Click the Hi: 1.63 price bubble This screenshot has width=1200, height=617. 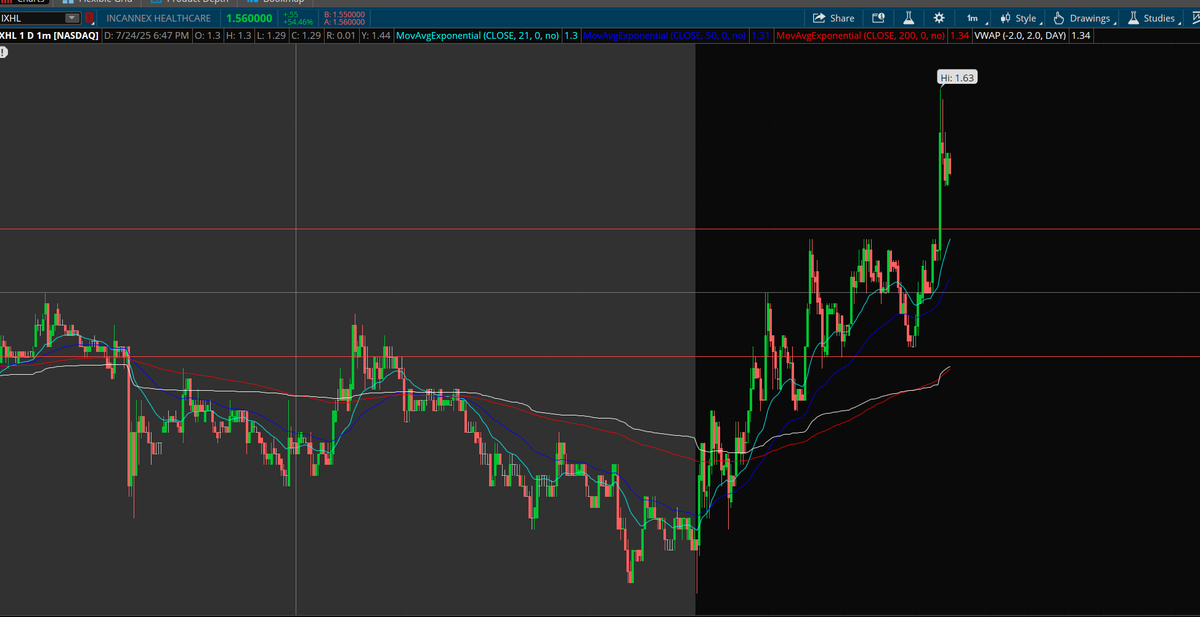[x=957, y=77]
